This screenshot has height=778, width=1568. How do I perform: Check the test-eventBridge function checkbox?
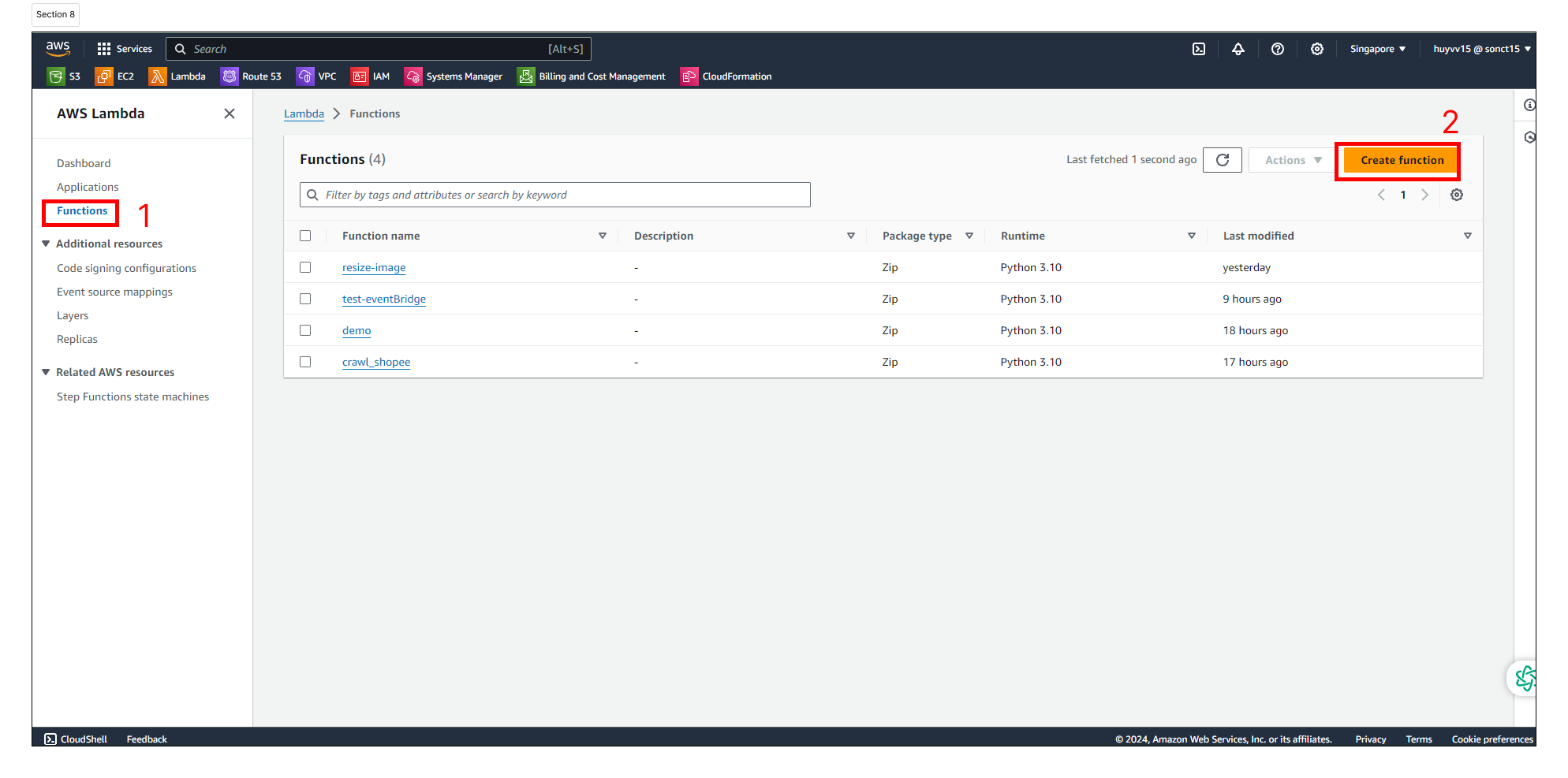[305, 299]
